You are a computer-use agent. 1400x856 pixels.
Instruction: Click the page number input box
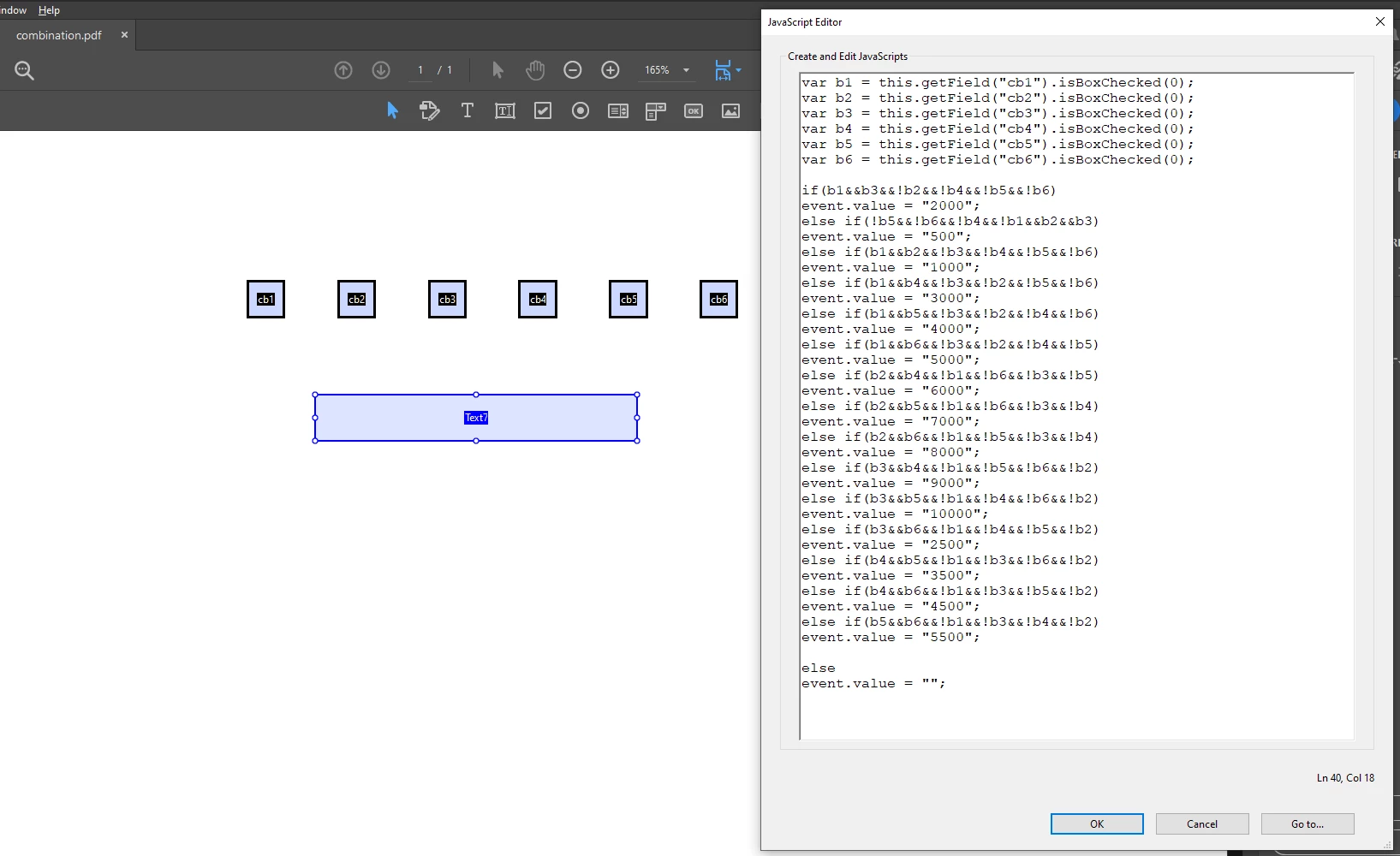click(x=420, y=70)
